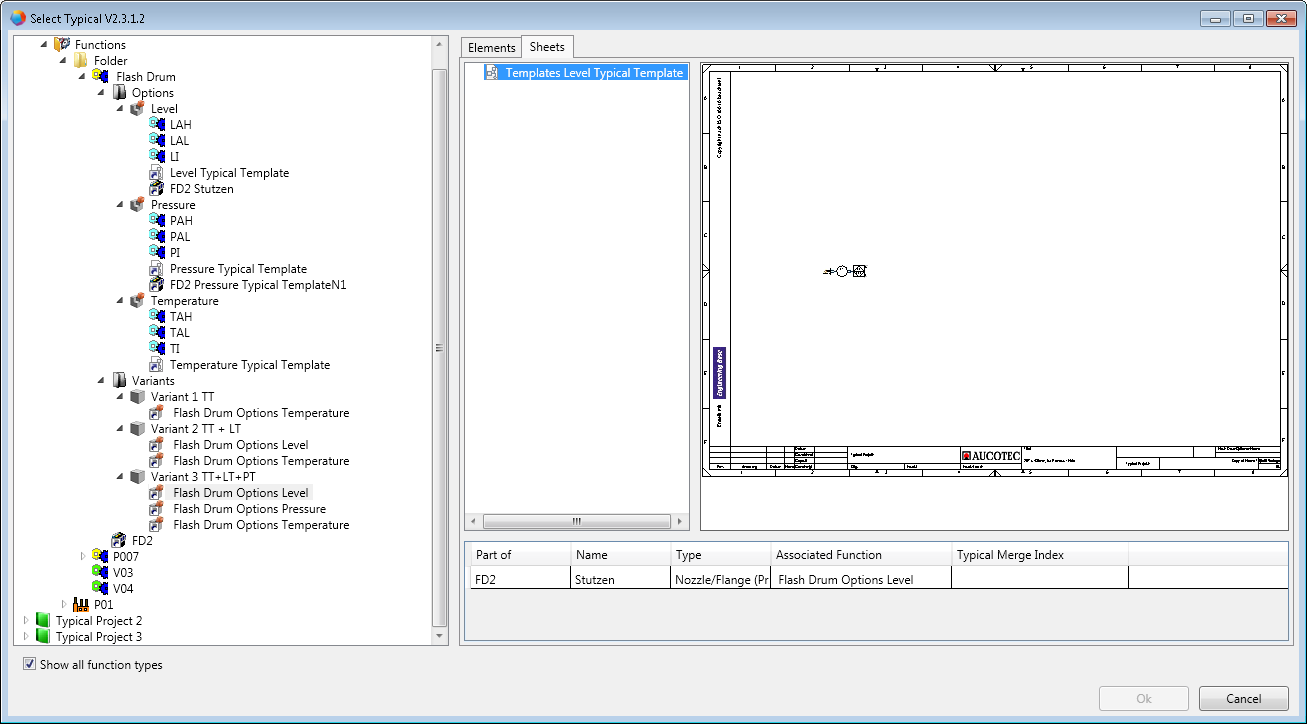Click the FD2 Pressure Typical TemplateN1 icon
This screenshot has width=1307, height=724.
coord(157,285)
